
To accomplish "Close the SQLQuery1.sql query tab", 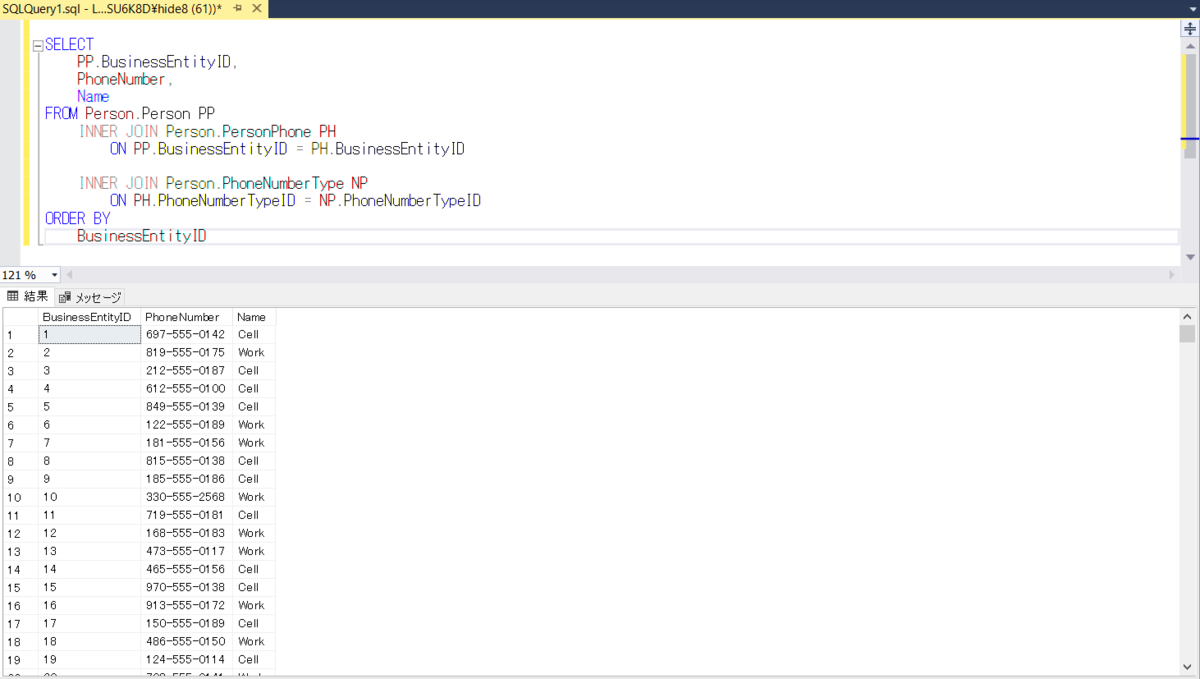I will pos(255,9).
